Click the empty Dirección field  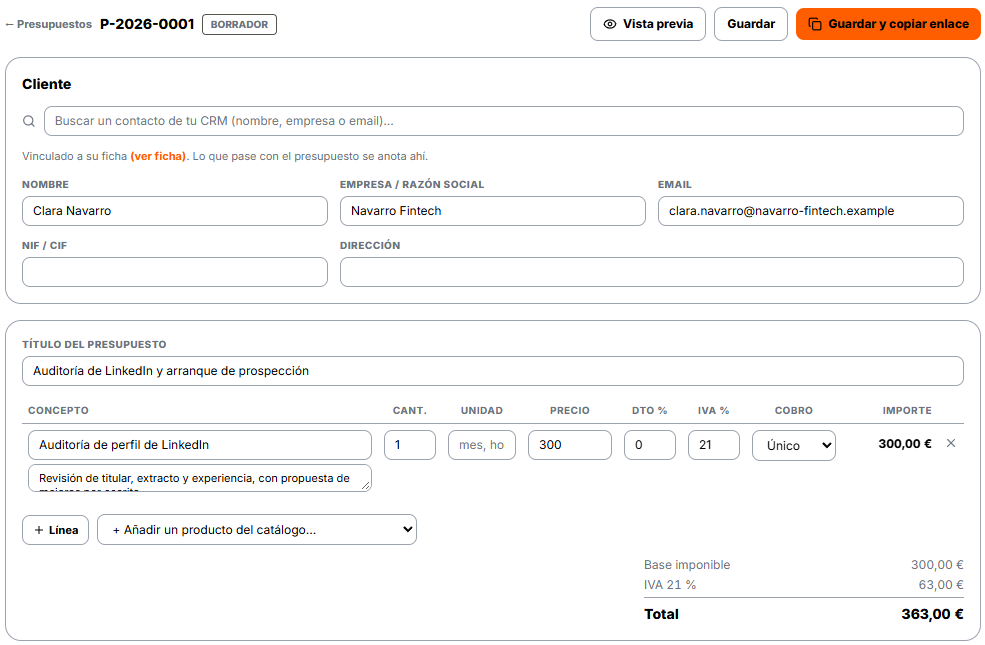tap(651, 272)
